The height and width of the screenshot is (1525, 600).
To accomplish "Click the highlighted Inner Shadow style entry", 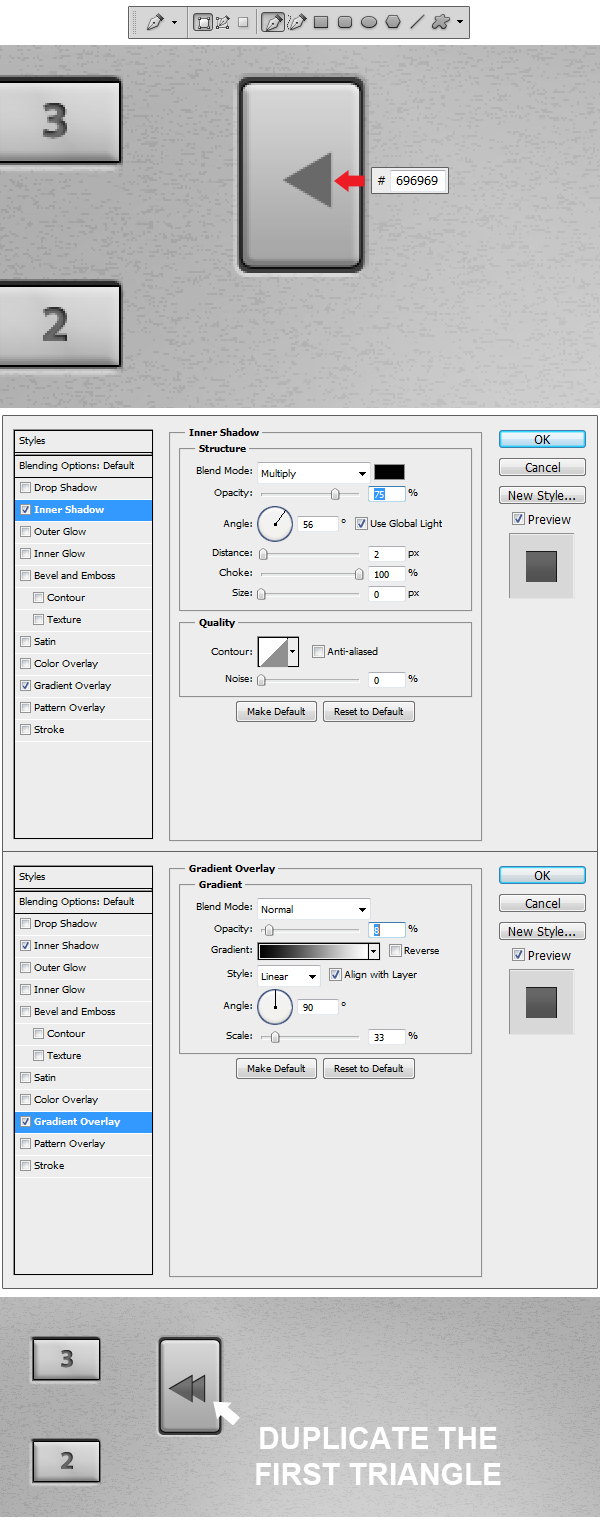I will [x=83, y=510].
